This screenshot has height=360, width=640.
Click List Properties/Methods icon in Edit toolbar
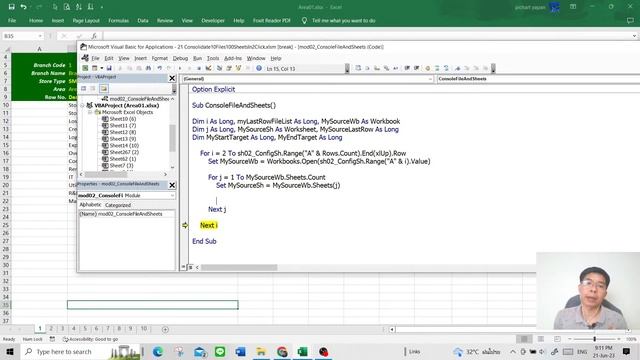point(358,68)
